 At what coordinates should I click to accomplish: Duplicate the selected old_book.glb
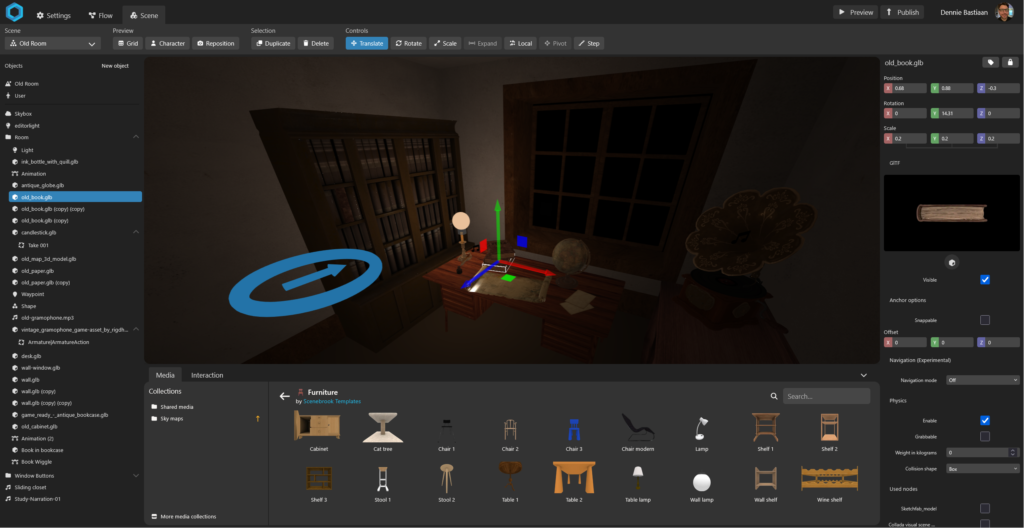click(x=272, y=44)
